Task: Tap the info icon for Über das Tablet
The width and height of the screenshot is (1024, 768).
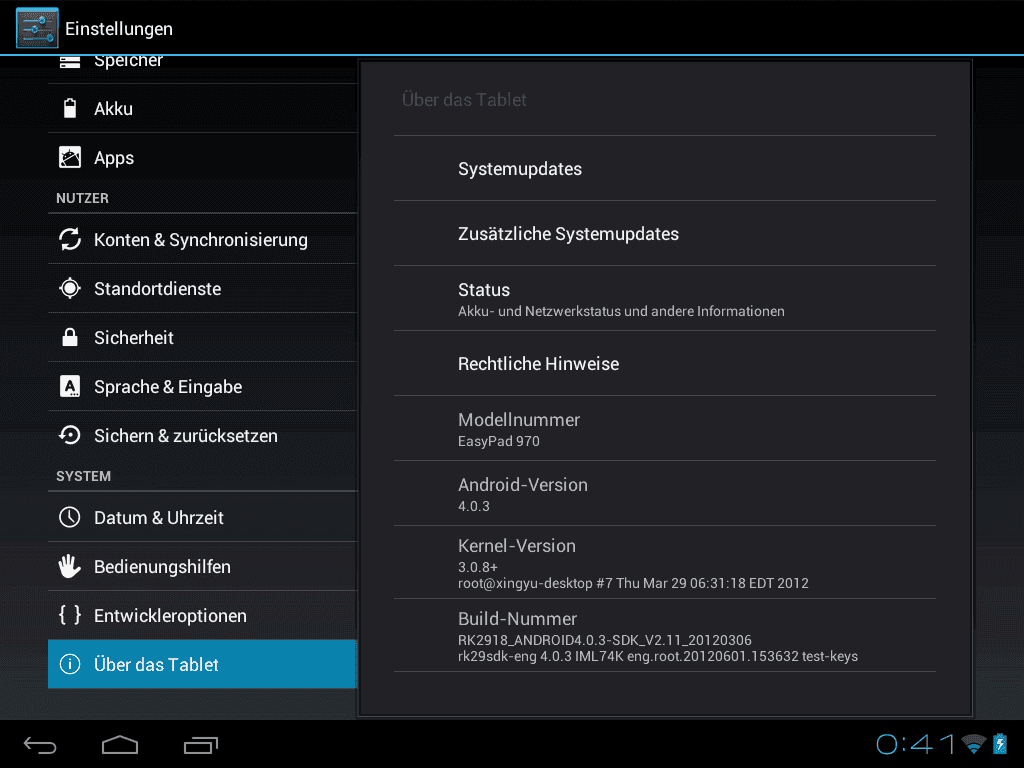Action: [70, 664]
